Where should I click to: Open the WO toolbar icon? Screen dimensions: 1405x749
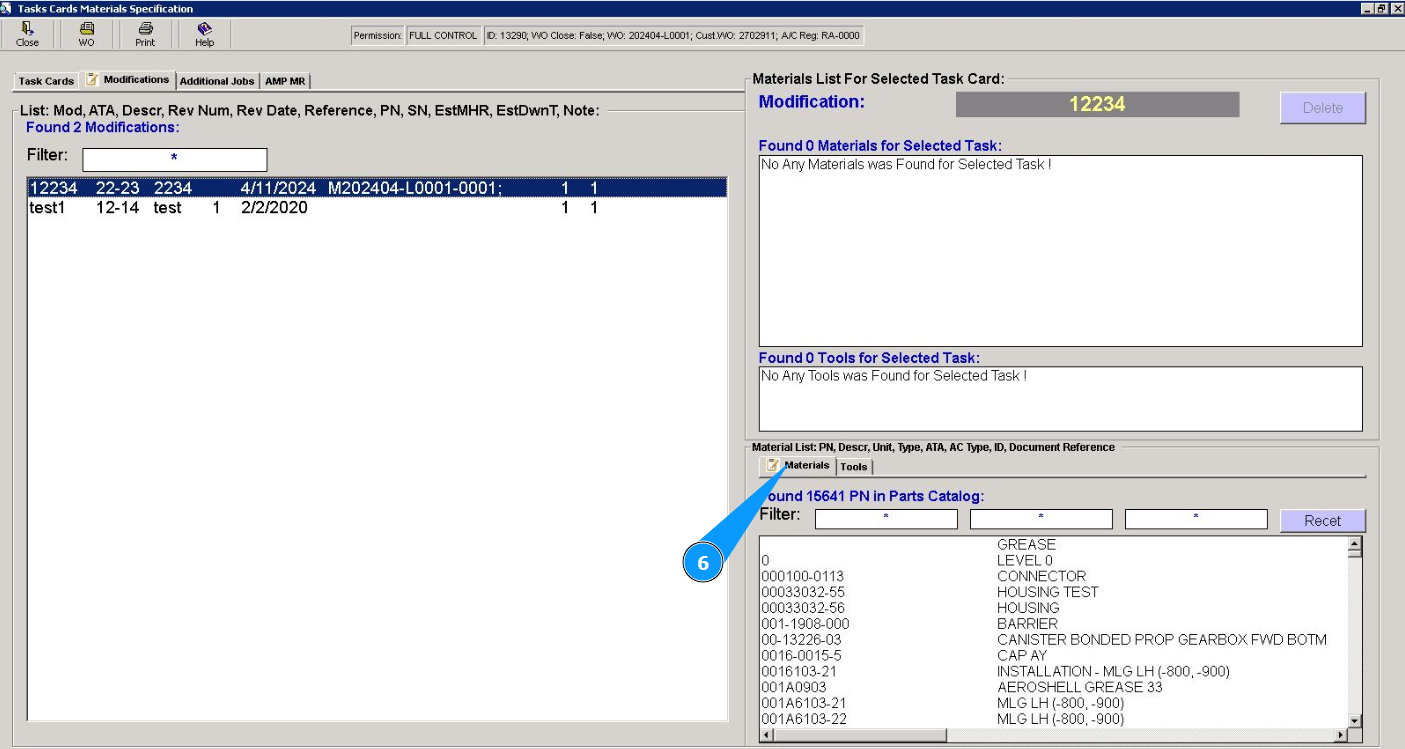click(86, 34)
